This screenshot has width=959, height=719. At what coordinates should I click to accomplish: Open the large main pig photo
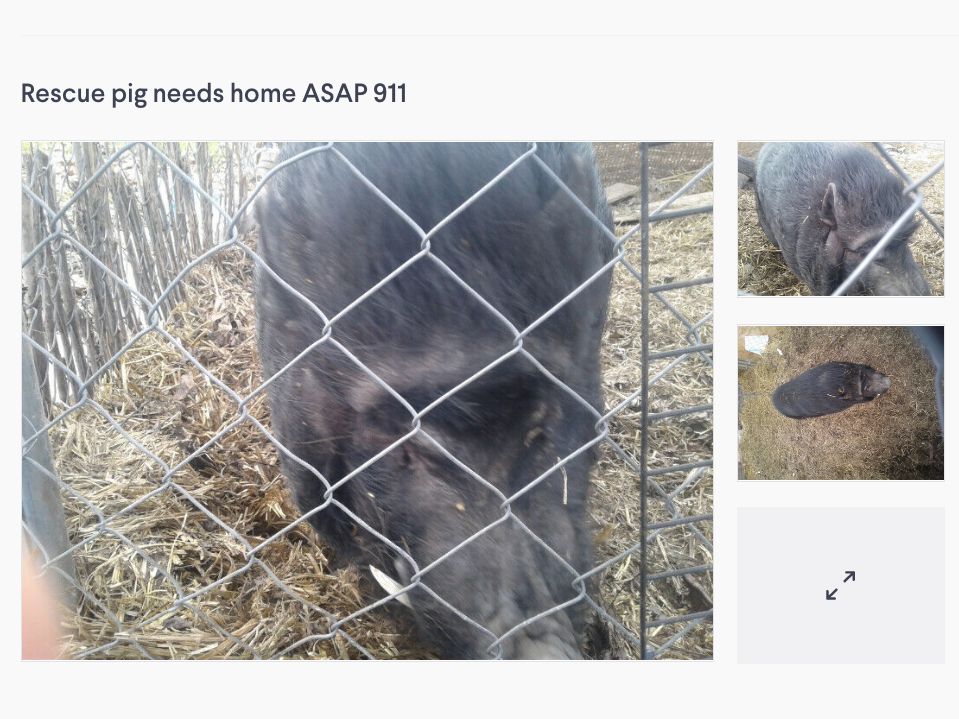coord(367,400)
